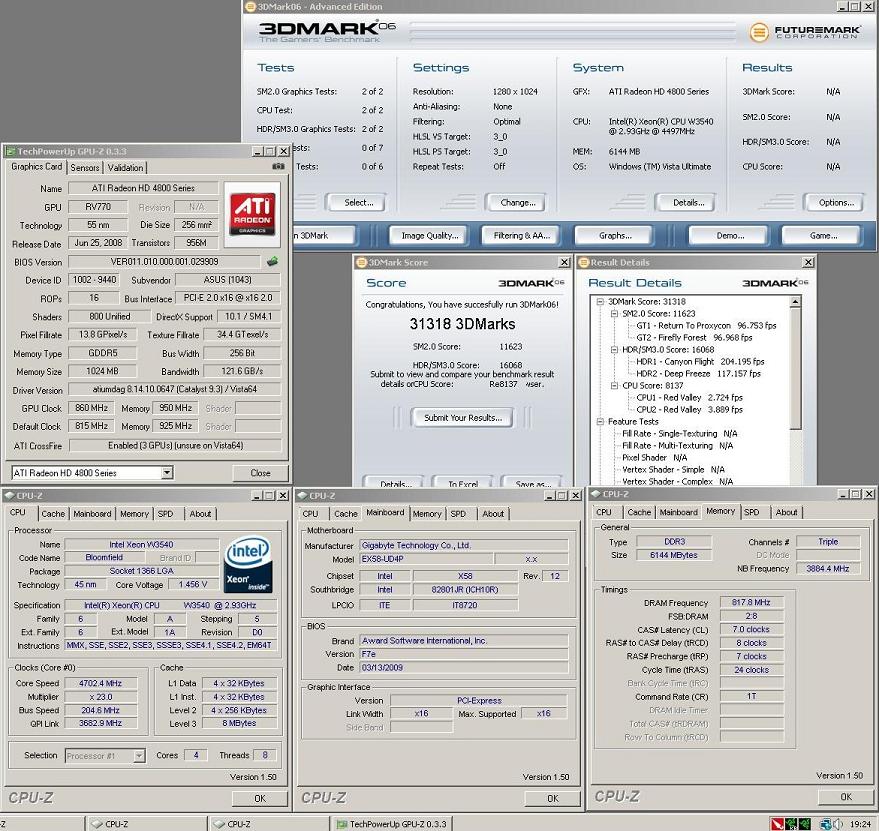Image resolution: width=879 pixels, height=831 pixels.
Task: Click the Futuremark Corporation logo
Action: 805,32
